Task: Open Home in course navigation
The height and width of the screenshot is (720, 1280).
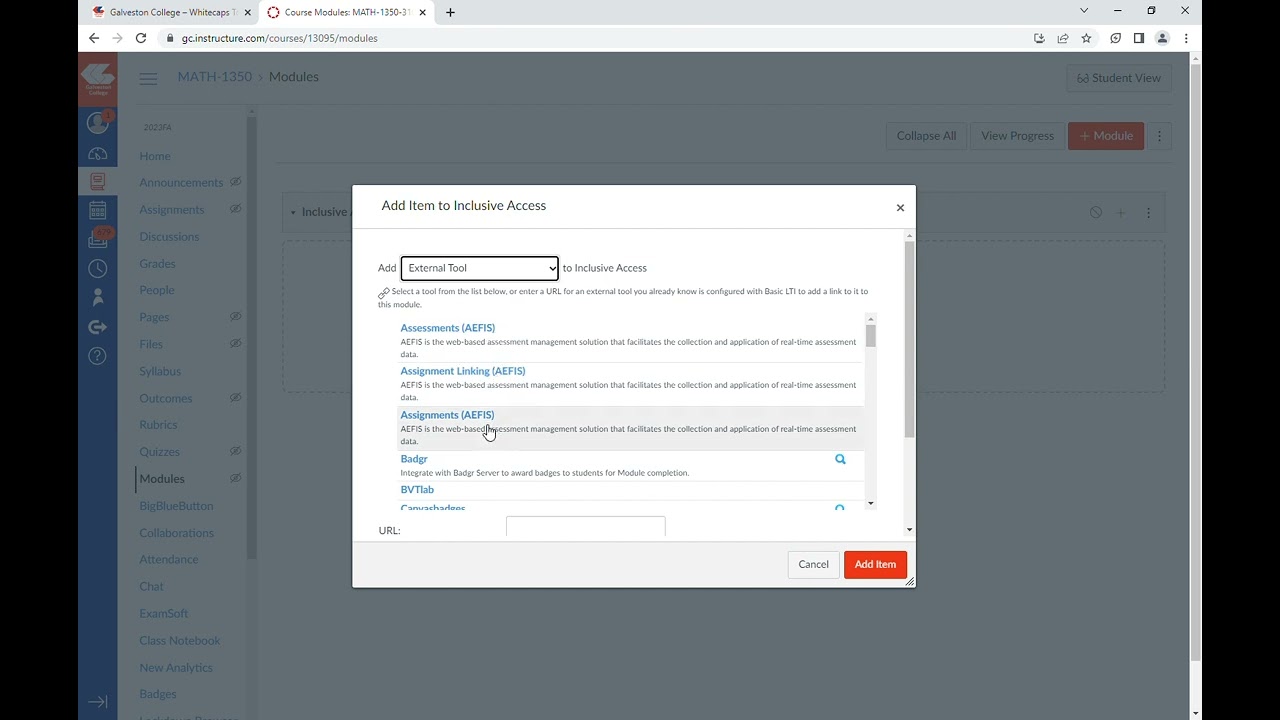Action: (155, 156)
